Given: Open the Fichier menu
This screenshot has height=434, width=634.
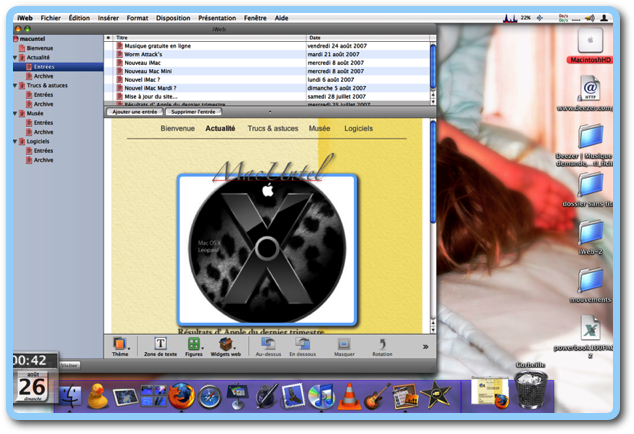Looking at the screenshot, I should [51, 18].
